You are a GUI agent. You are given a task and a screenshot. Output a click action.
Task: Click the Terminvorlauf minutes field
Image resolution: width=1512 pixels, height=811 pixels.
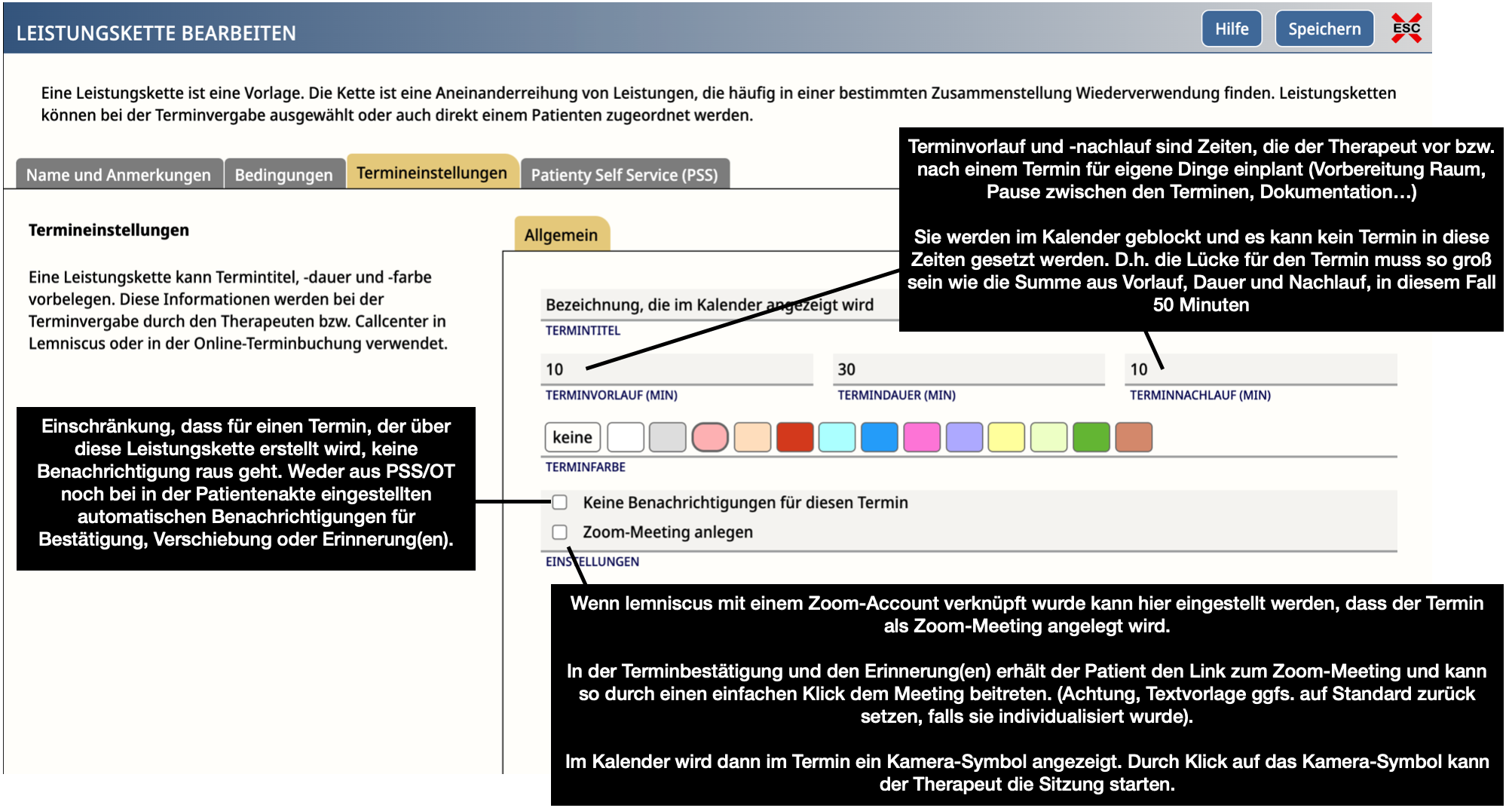pyautogui.click(x=677, y=369)
